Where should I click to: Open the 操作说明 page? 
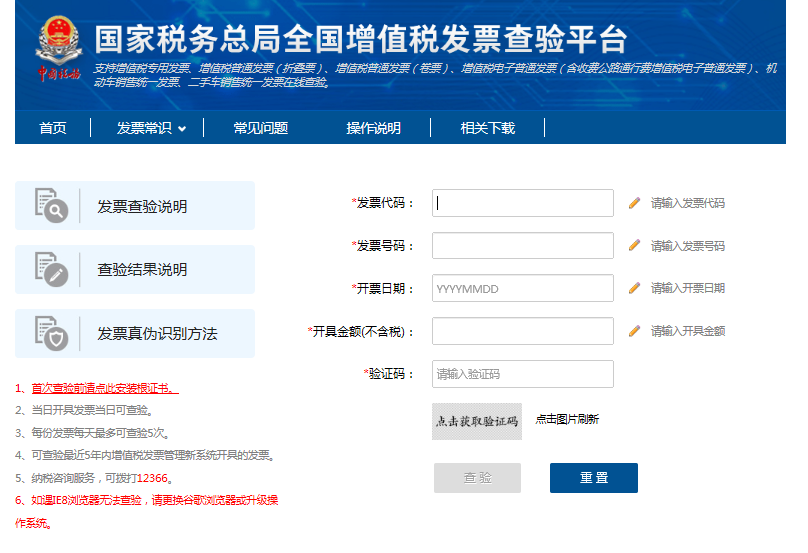coord(374,128)
